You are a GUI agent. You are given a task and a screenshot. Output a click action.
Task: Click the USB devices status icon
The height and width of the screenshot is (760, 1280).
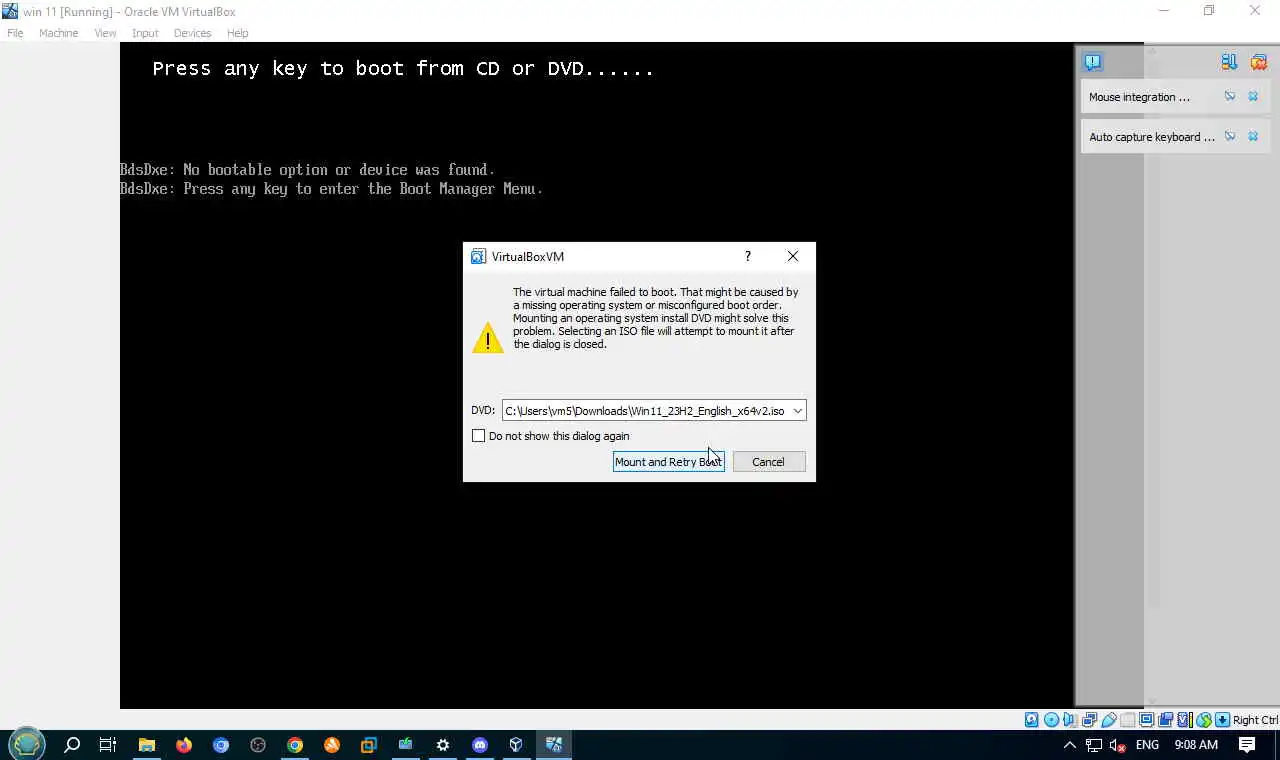point(1108,720)
